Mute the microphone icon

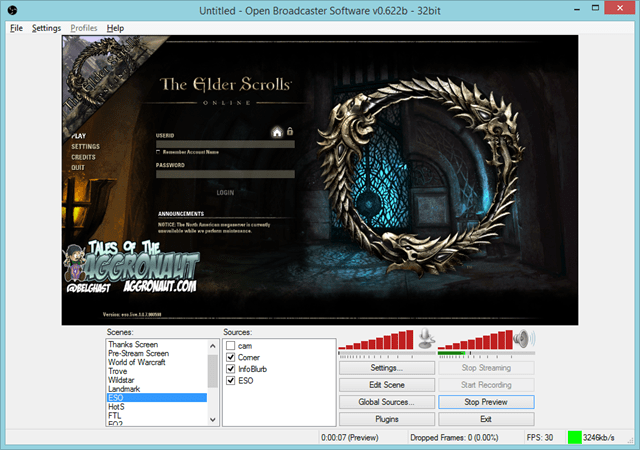tap(427, 338)
